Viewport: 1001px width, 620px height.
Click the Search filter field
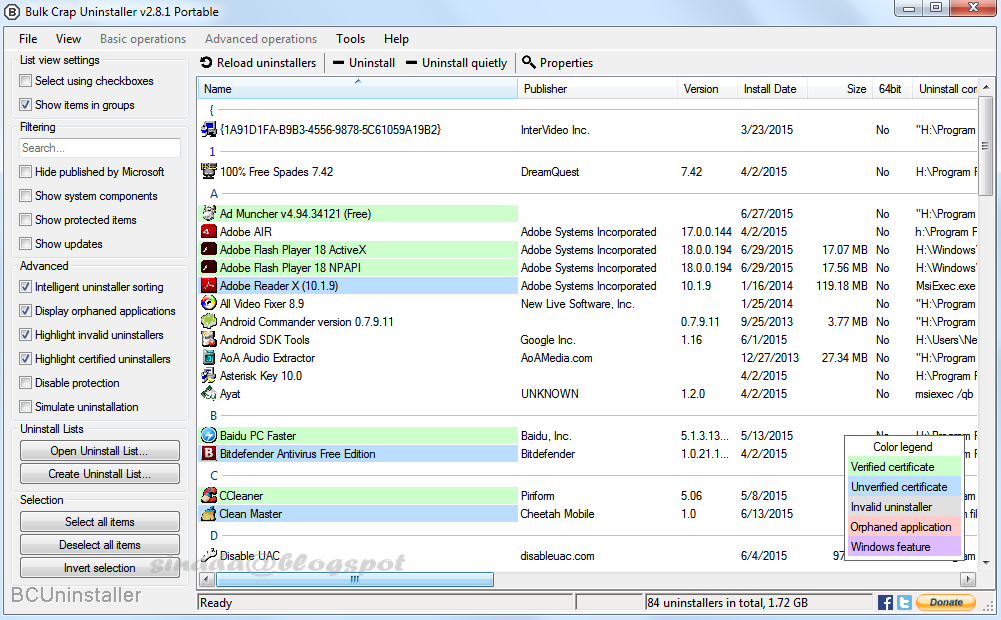(x=100, y=147)
